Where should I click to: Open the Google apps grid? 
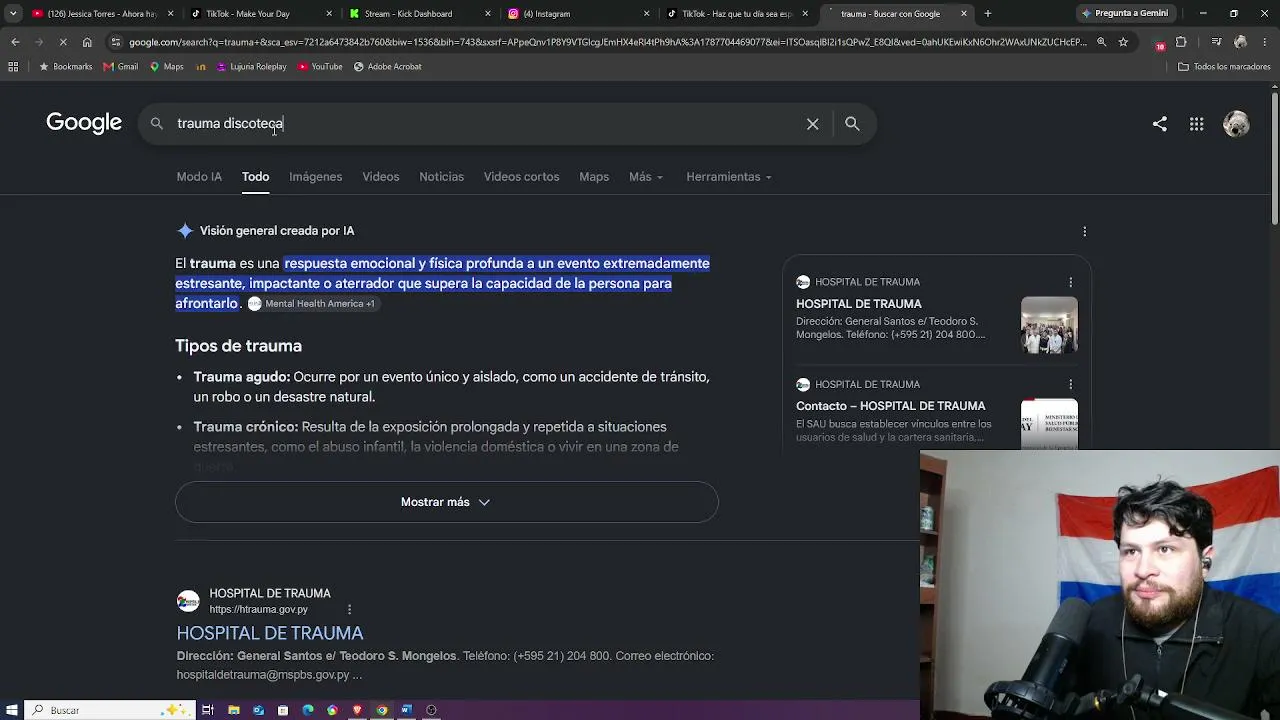click(x=1196, y=124)
